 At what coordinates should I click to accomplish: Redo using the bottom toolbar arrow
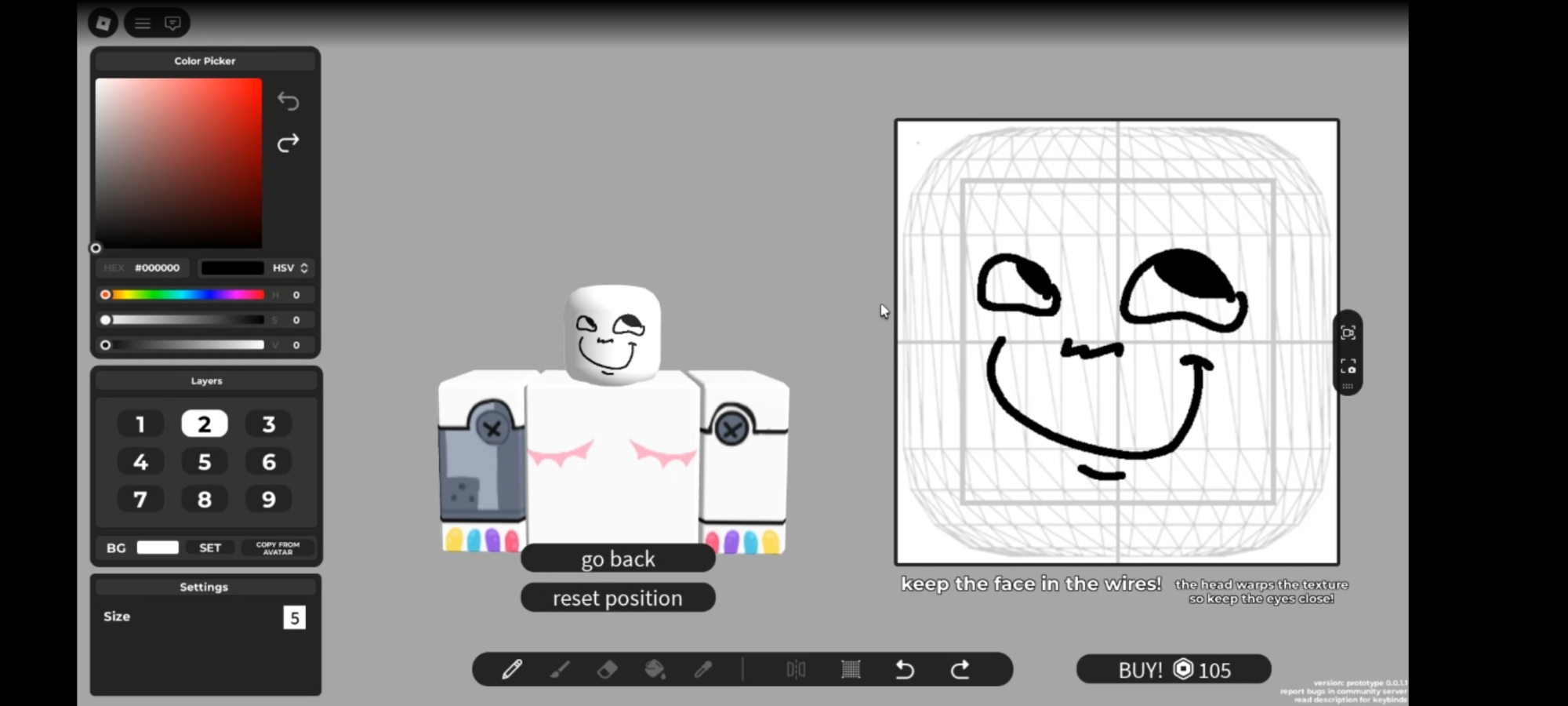click(x=960, y=669)
